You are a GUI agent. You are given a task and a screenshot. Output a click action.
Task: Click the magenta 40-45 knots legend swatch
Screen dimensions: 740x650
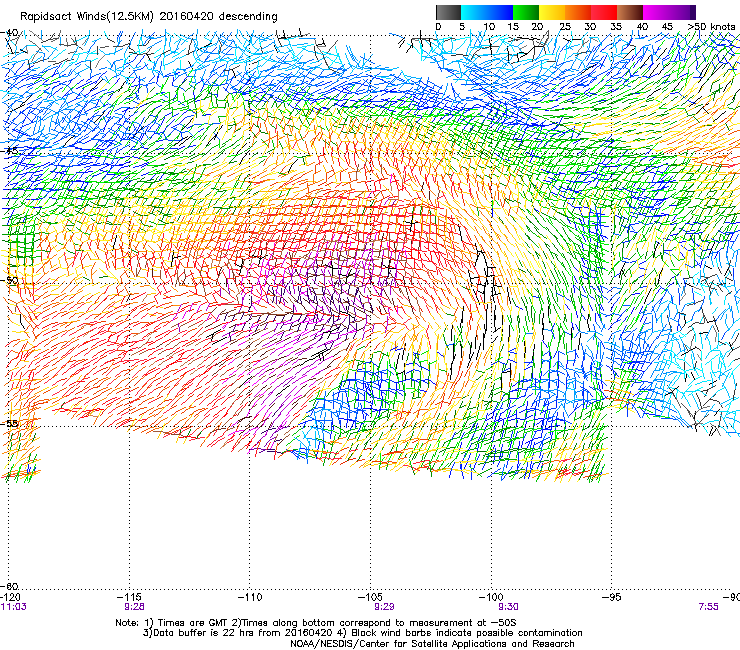tap(656, 12)
